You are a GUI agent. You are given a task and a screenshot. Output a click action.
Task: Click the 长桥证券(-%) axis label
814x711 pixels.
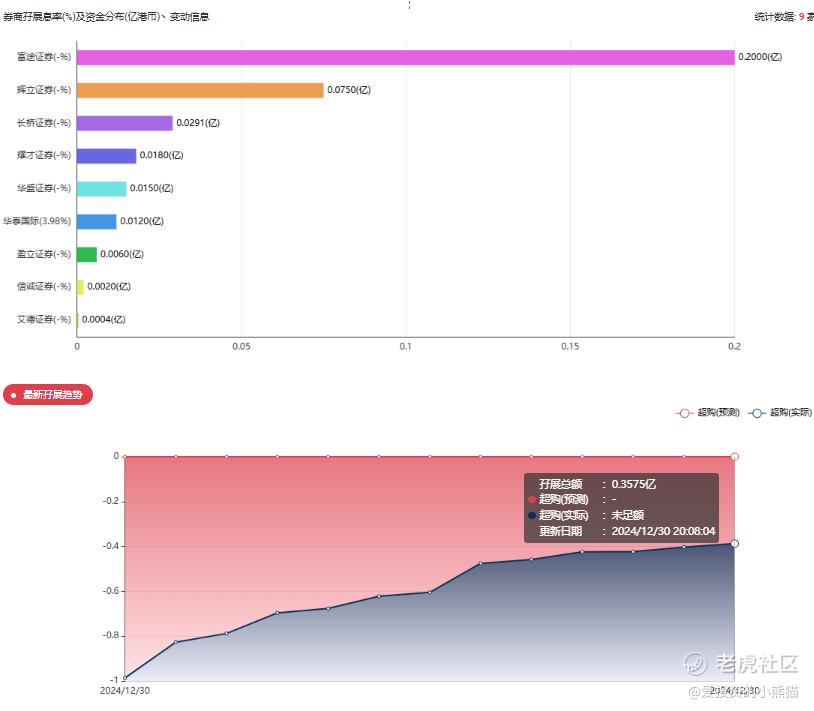tap(44, 123)
